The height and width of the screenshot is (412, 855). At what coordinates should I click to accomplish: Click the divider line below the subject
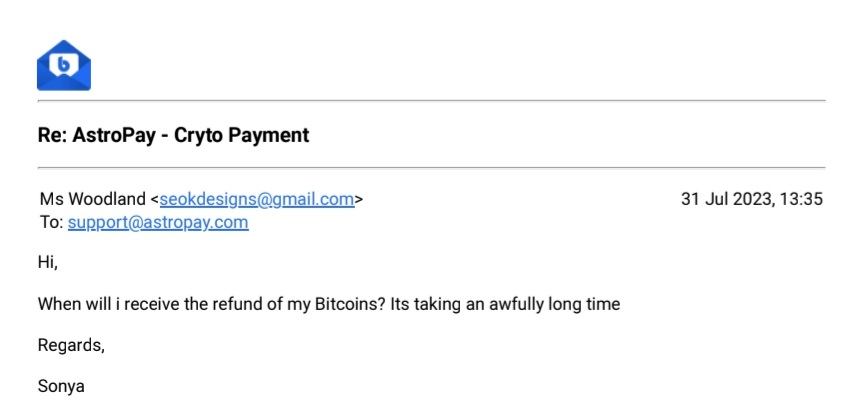pyautogui.click(x=431, y=167)
